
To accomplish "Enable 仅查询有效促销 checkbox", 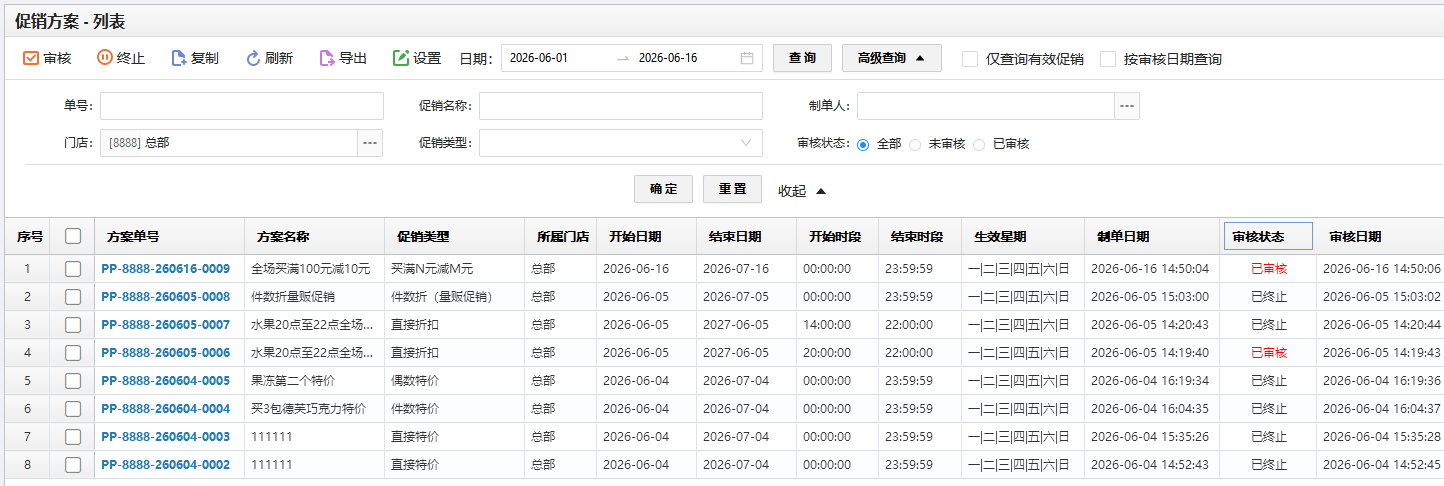I will pyautogui.click(x=970, y=59).
